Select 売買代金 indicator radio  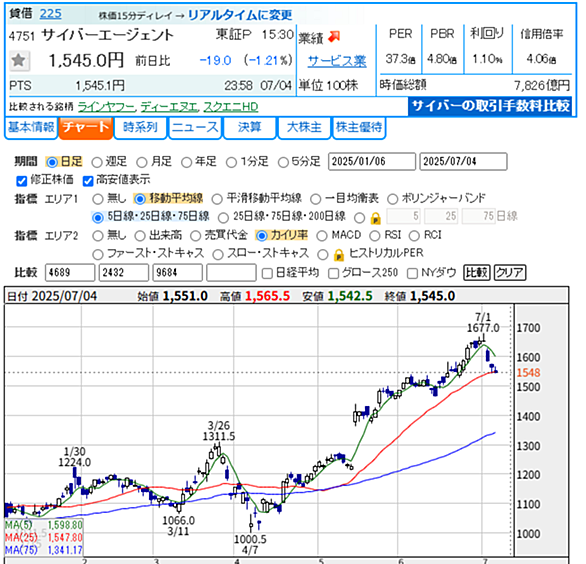pos(195,236)
